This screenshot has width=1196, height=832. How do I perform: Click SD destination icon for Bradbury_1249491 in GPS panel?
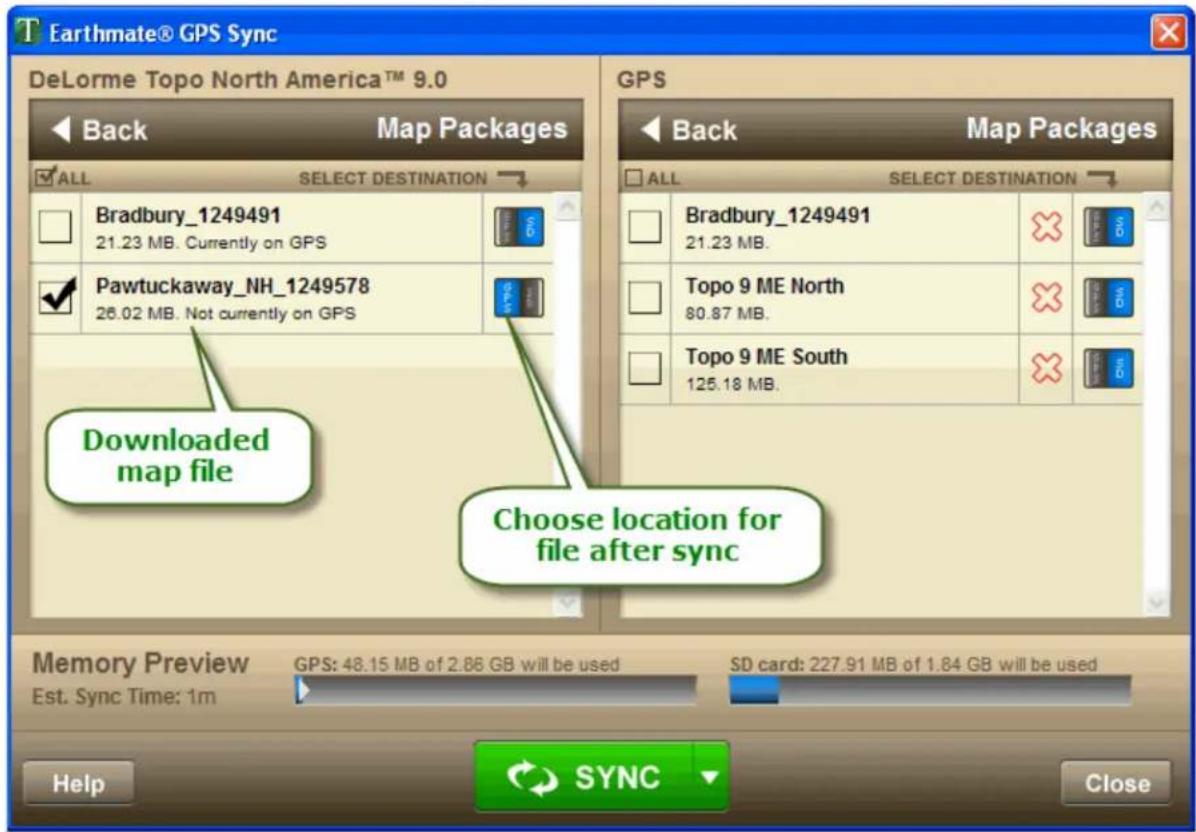click(1108, 227)
